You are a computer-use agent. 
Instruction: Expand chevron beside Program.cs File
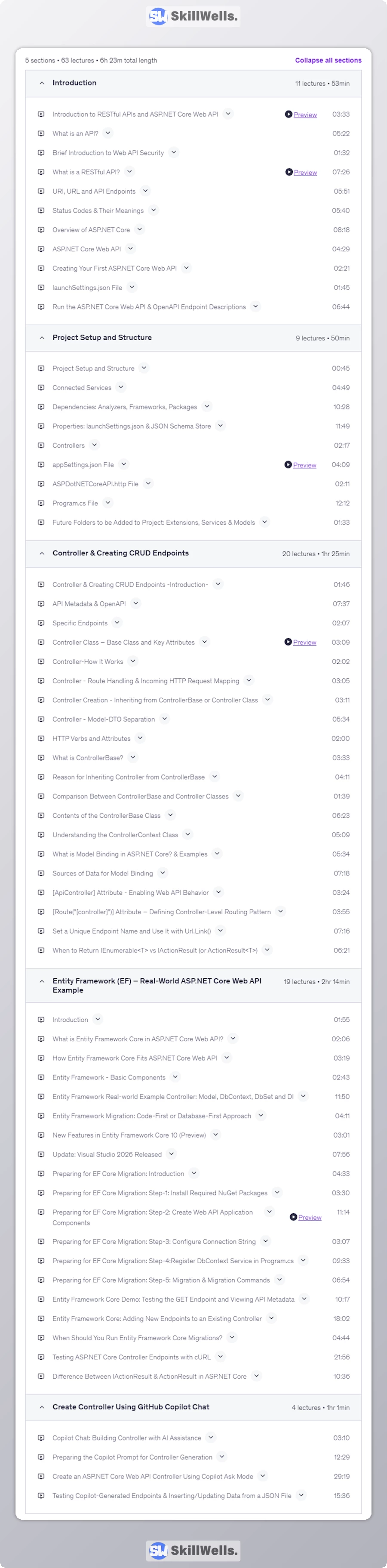107,502
